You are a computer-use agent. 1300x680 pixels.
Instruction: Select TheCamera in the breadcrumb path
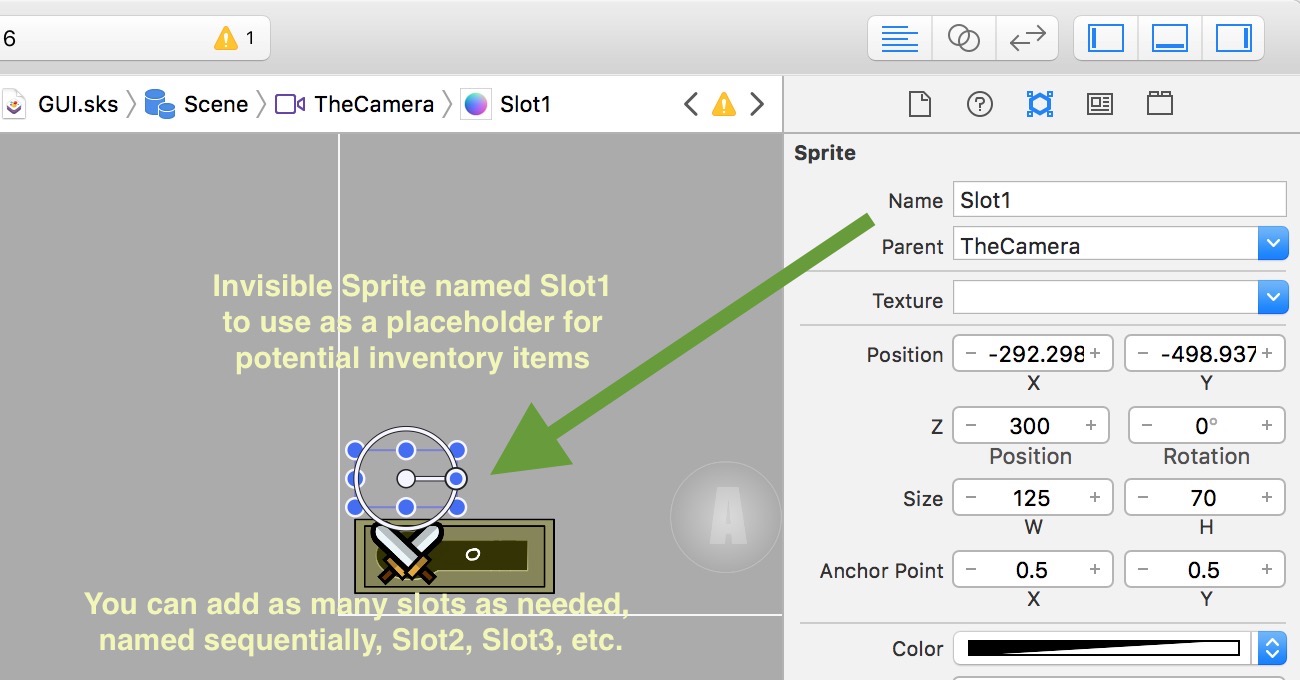(x=373, y=104)
